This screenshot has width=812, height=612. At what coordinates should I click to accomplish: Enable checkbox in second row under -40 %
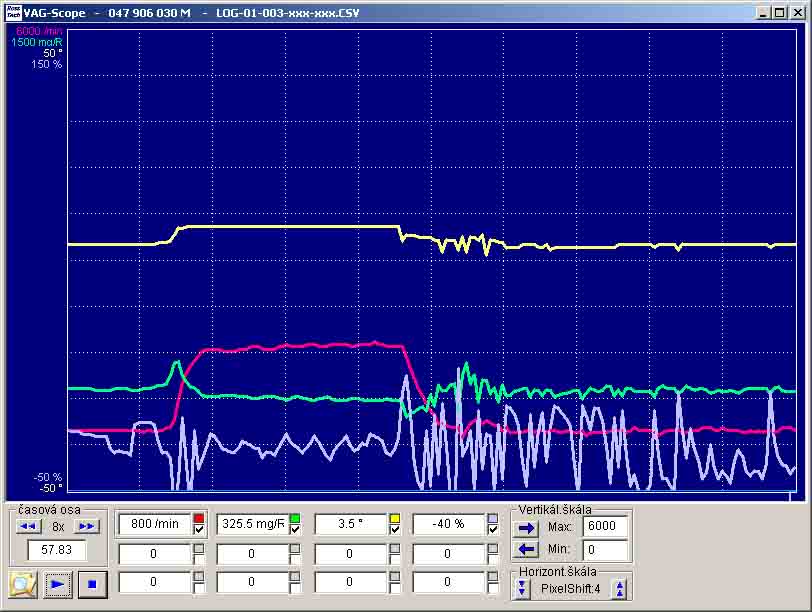point(493,559)
